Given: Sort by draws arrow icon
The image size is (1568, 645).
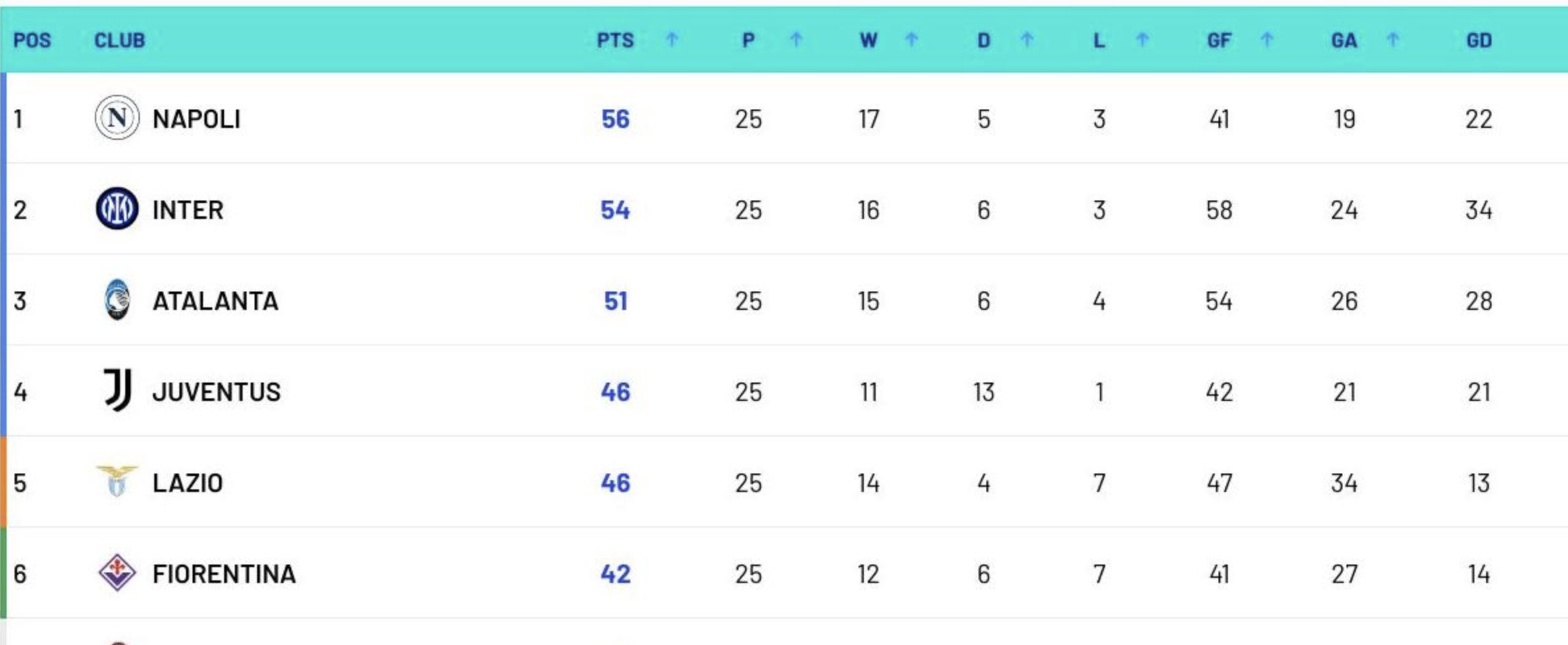Looking at the screenshot, I should tap(1027, 40).
